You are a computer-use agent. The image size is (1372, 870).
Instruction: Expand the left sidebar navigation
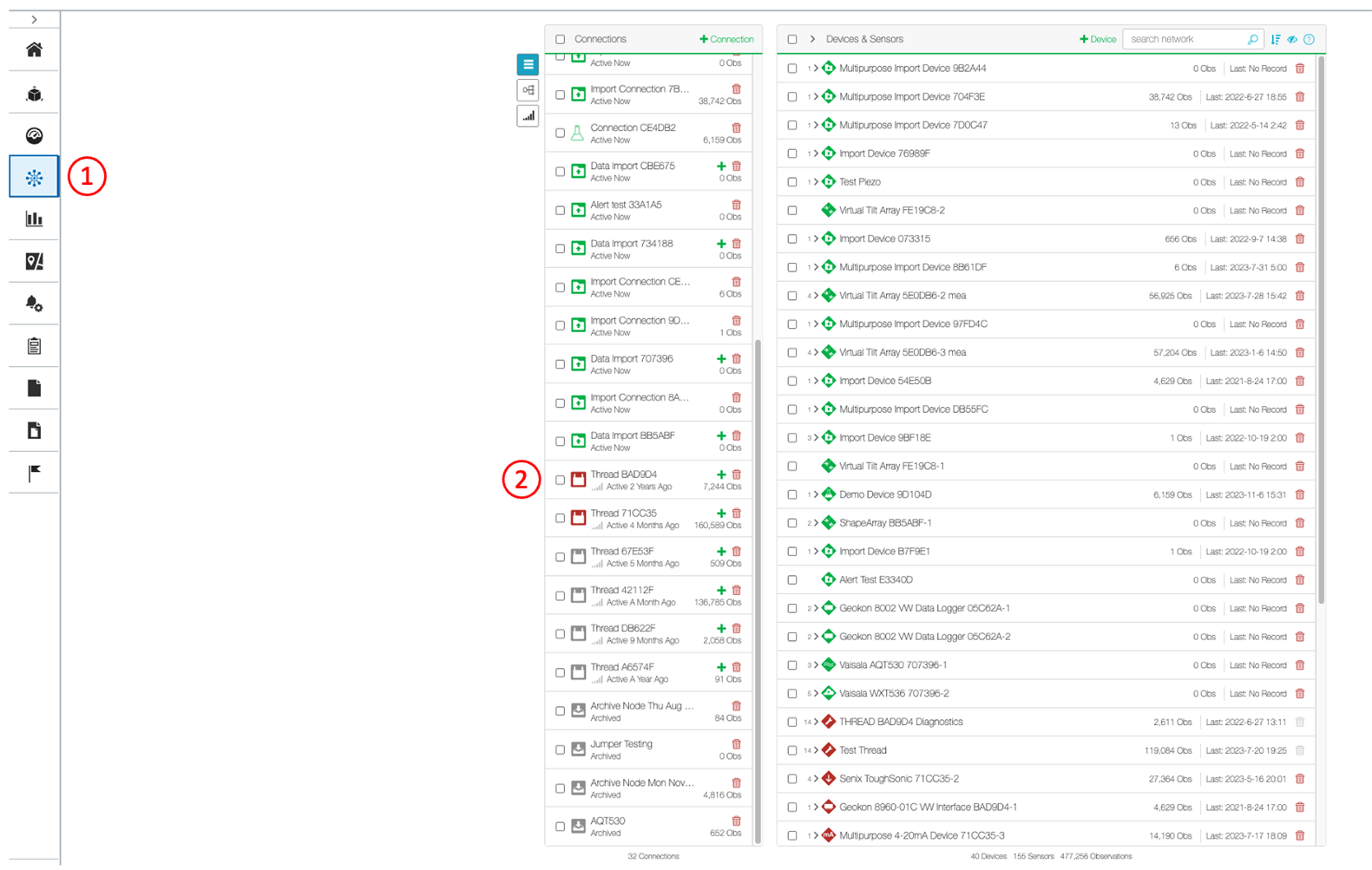(34, 19)
